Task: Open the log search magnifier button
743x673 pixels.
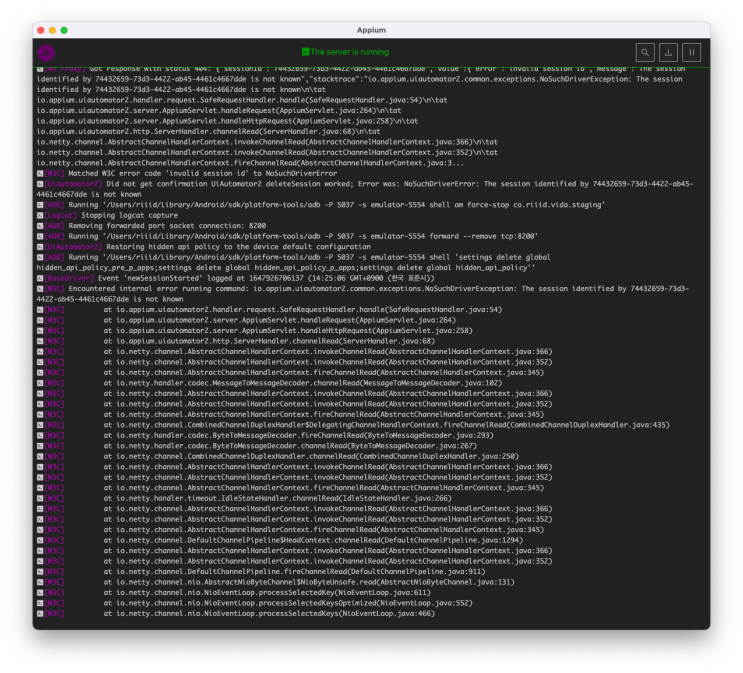Action: point(645,53)
